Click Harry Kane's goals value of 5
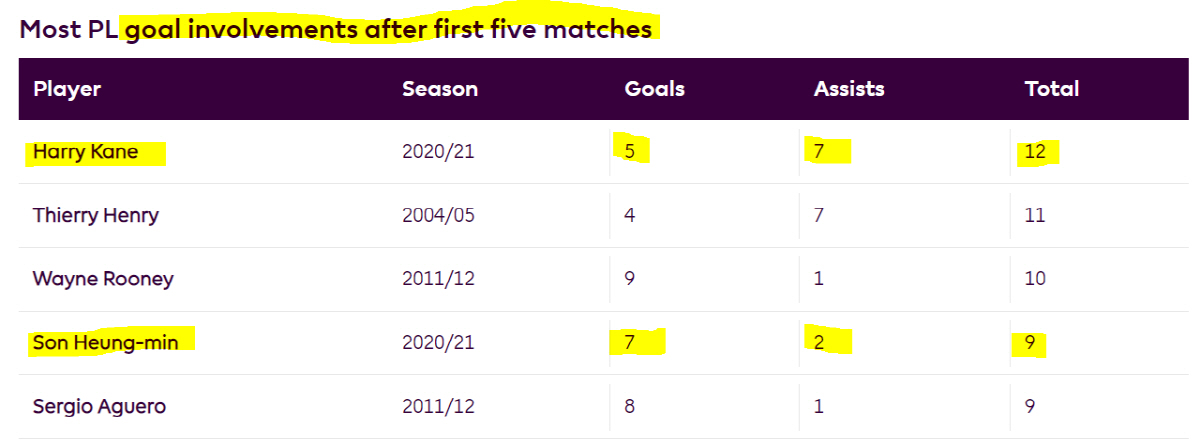This screenshot has height=446, width=1200. pyautogui.click(x=629, y=152)
